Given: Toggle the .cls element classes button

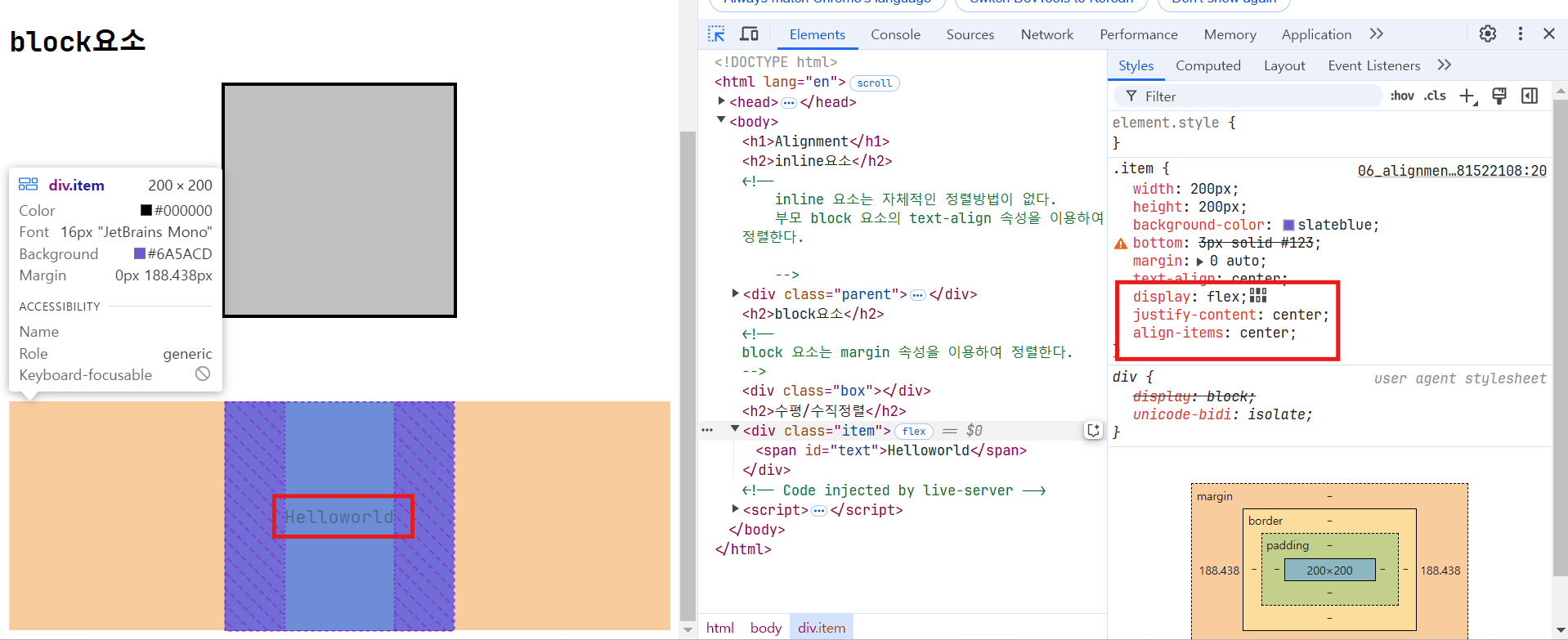Looking at the screenshot, I should point(1435,96).
